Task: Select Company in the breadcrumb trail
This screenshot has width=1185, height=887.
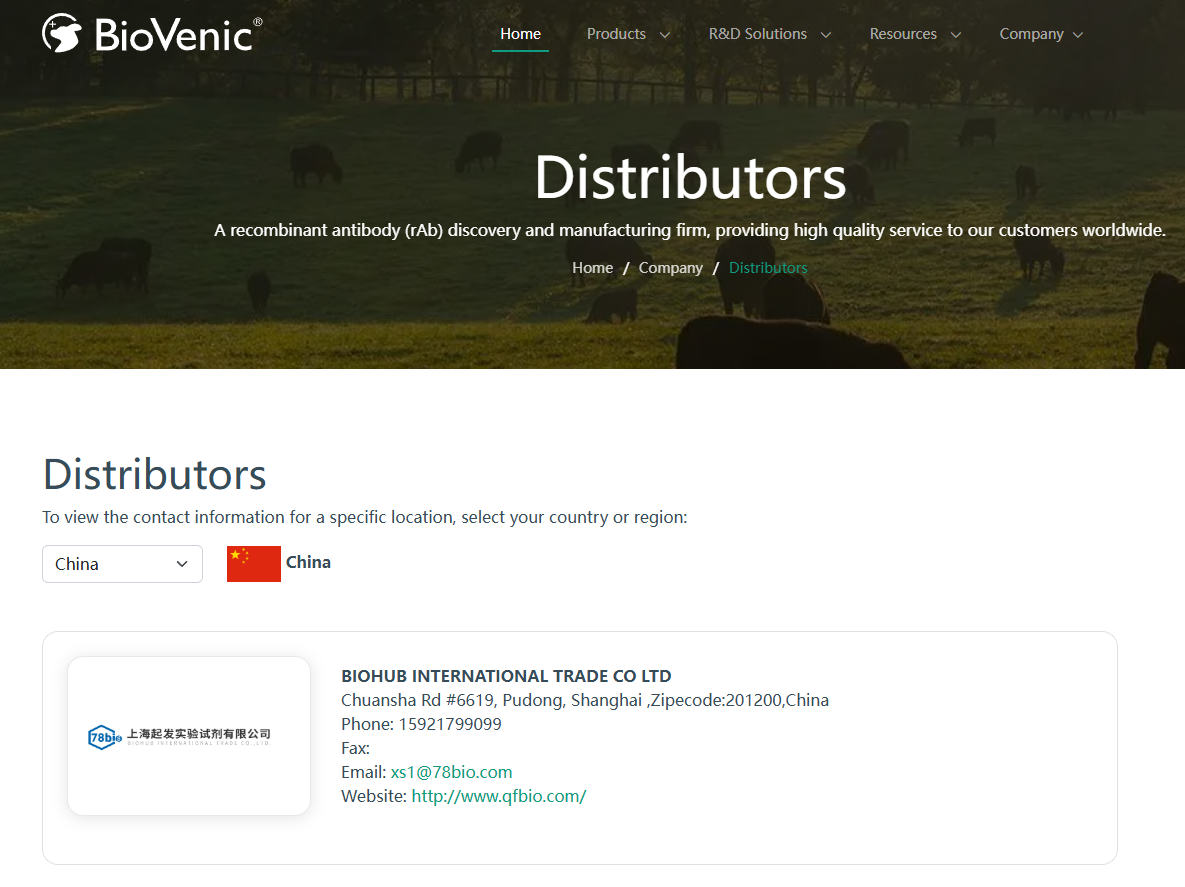Action: click(x=670, y=268)
